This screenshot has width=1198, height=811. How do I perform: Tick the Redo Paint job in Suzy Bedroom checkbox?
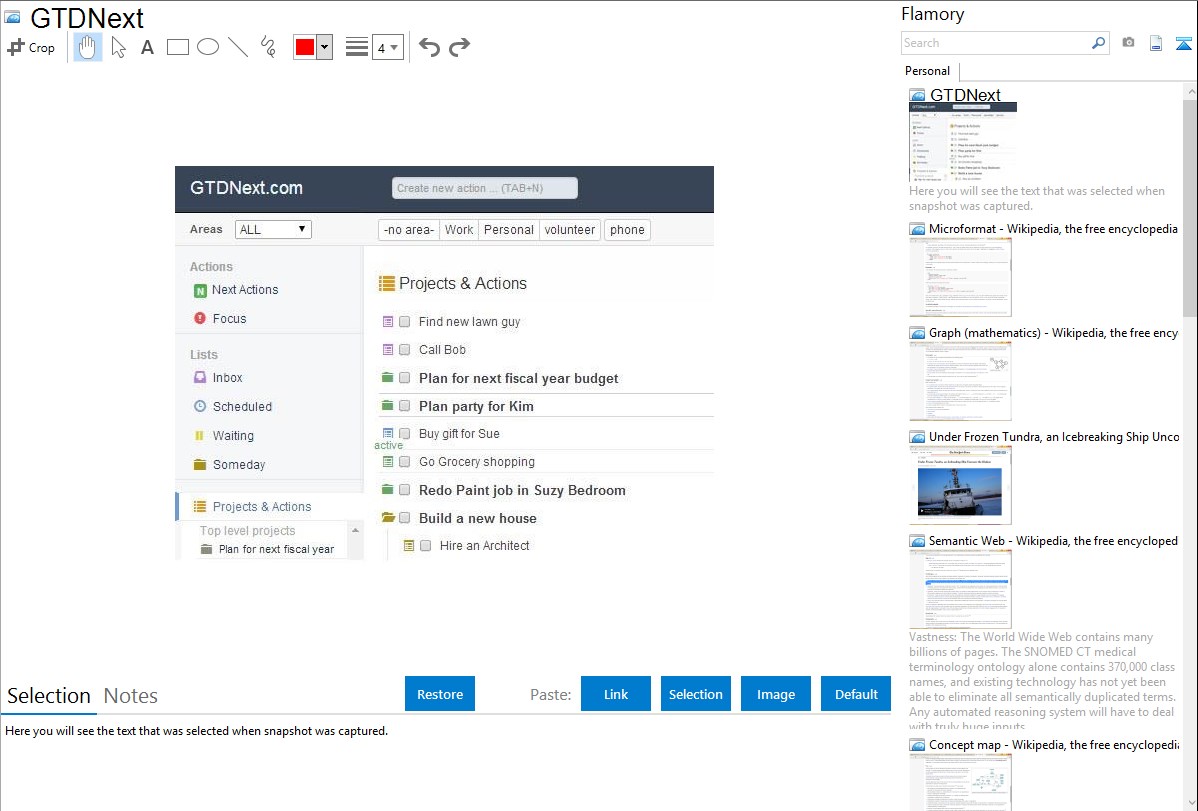405,490
